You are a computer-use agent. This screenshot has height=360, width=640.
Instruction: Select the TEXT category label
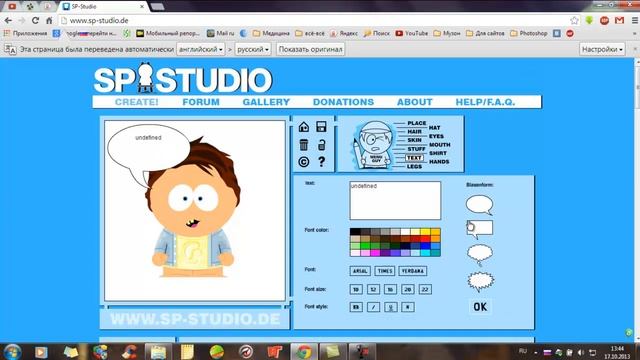click(414, 158)
